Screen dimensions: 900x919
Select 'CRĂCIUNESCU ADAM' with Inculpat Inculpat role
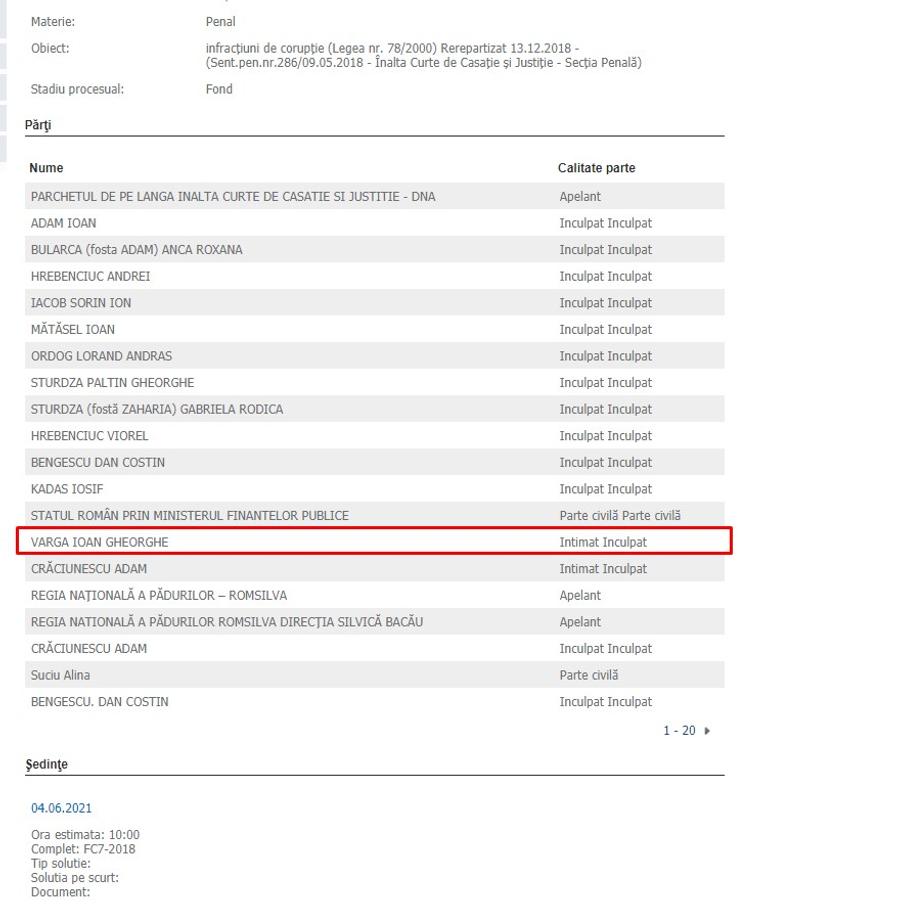point(374,648)
